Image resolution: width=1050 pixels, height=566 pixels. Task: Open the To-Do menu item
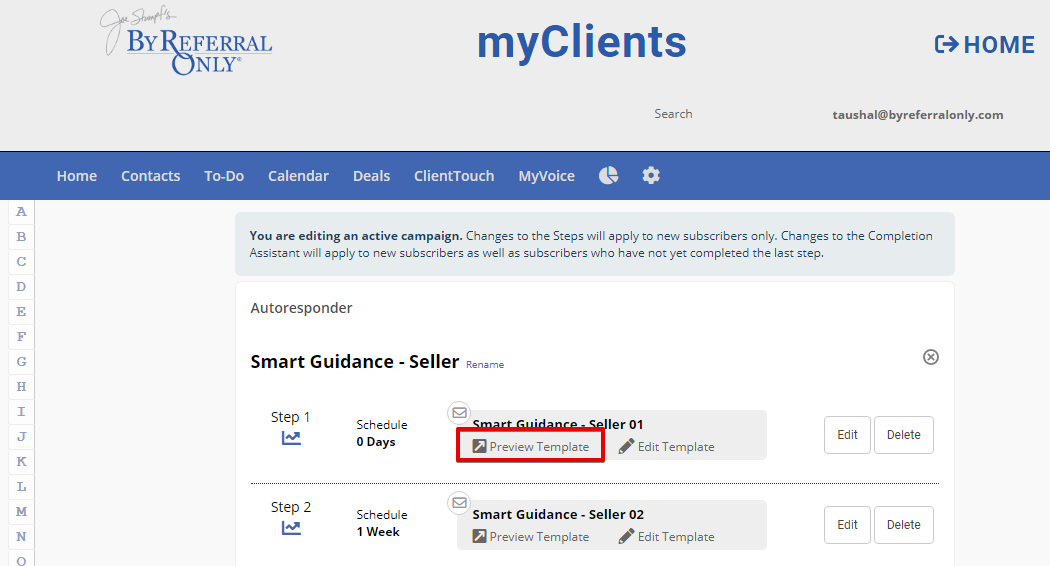point(224,175)
